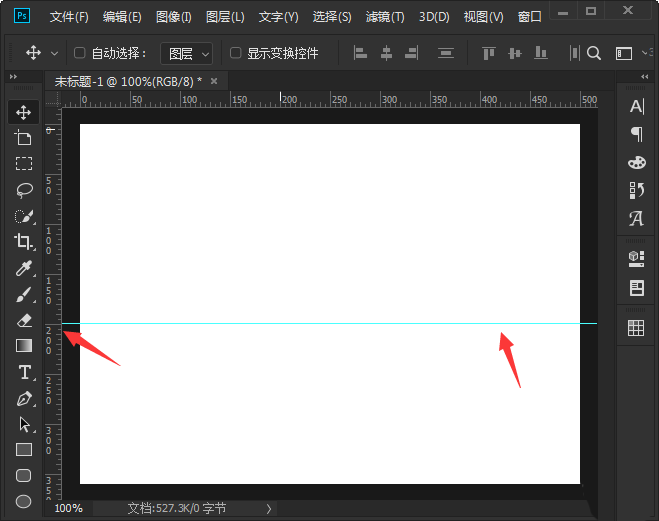
Task: Open the 图层 auto-select dropdown
Action: tap(187, 53)
